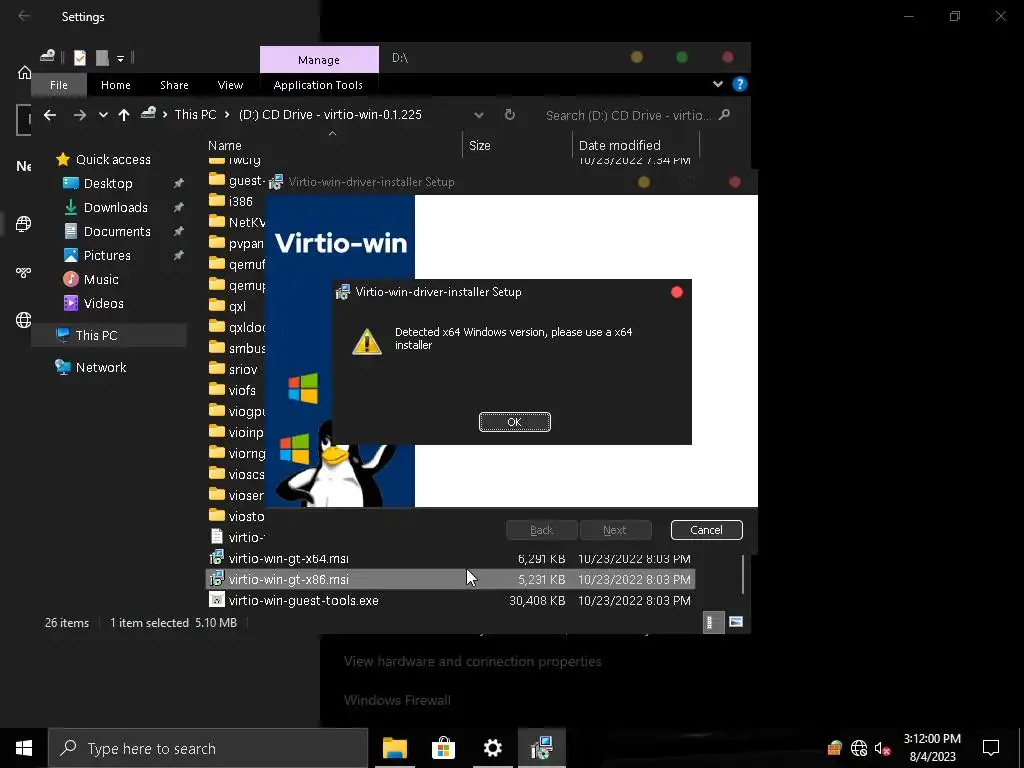Open the File tab in Explorer ribbon
1024x768 pixels.
point(59,85)
